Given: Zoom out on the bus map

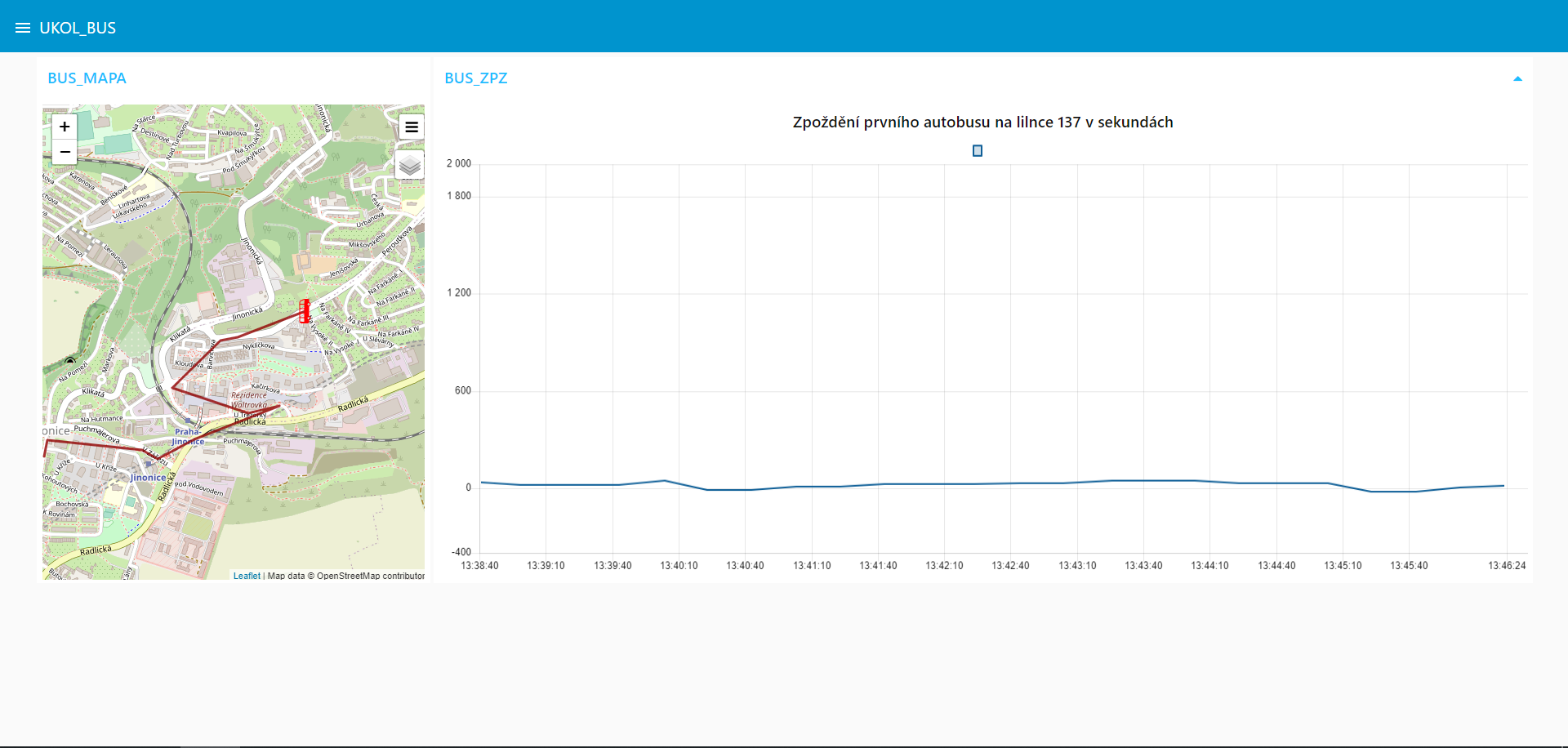Looking at the screenshot, I should tap(65, 153).
